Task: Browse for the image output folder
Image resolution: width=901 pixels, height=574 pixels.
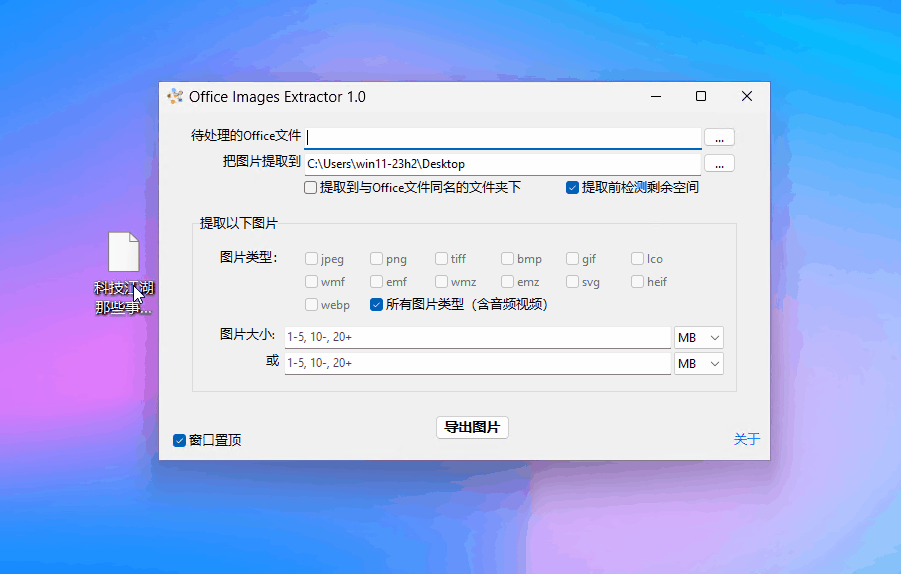Action: (719, 164)
